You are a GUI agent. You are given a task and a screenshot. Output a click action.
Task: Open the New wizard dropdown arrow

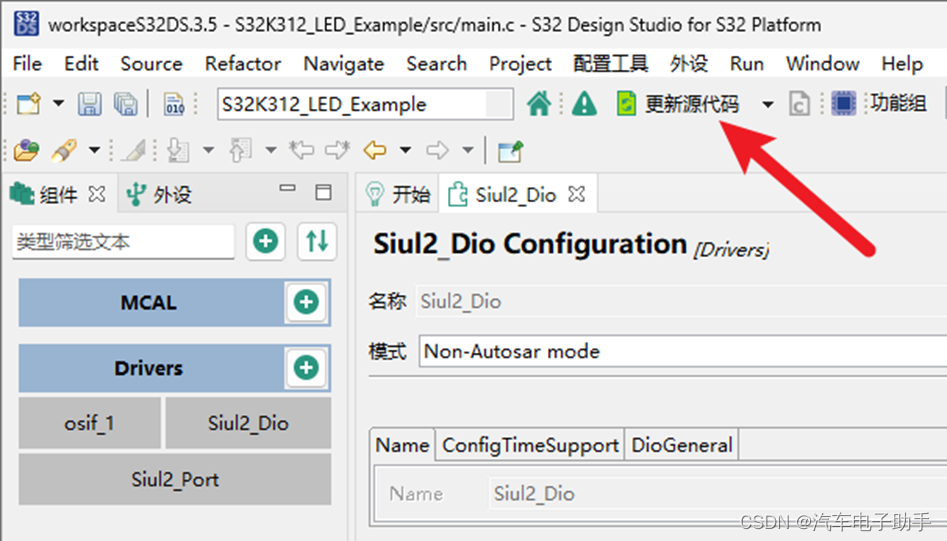coord(58,104)
